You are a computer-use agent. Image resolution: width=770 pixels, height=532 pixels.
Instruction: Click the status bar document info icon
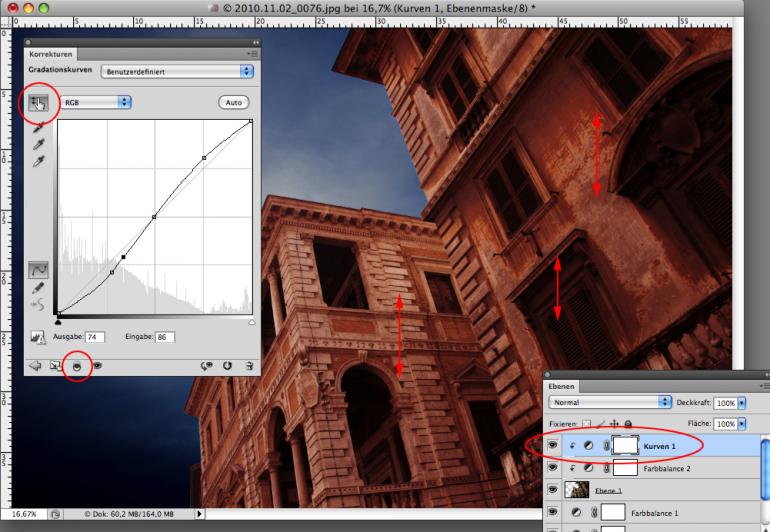click(55, 514)
